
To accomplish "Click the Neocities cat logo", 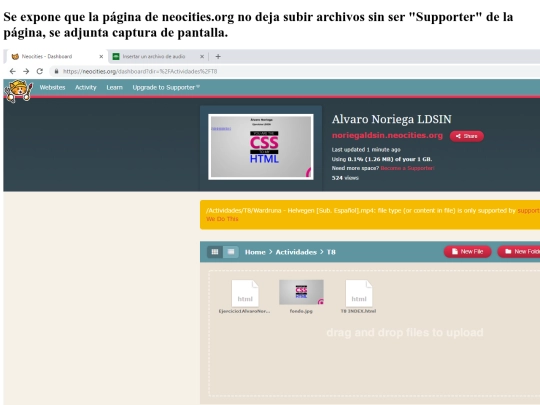I will pyautogui.click(x=19, y=91).
